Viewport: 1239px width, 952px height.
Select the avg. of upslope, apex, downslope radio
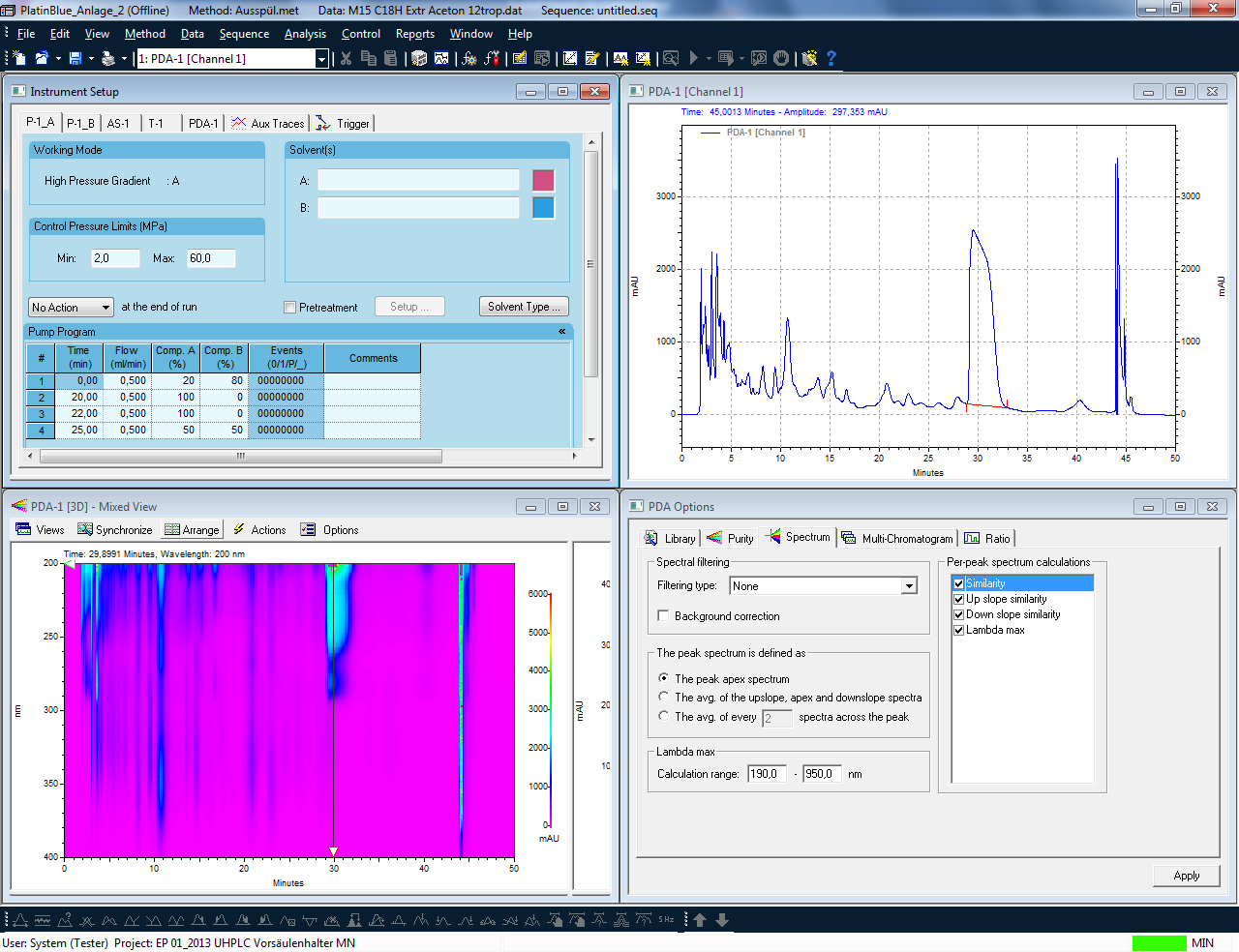point(663,698)
